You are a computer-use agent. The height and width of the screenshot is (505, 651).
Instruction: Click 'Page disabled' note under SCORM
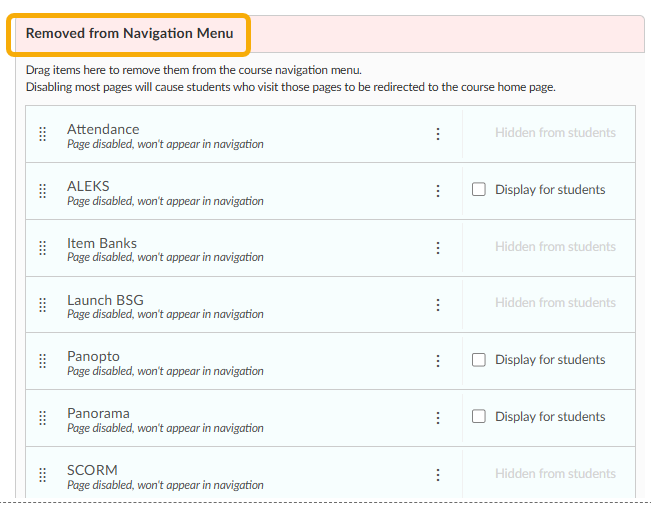tap(165, 485)
